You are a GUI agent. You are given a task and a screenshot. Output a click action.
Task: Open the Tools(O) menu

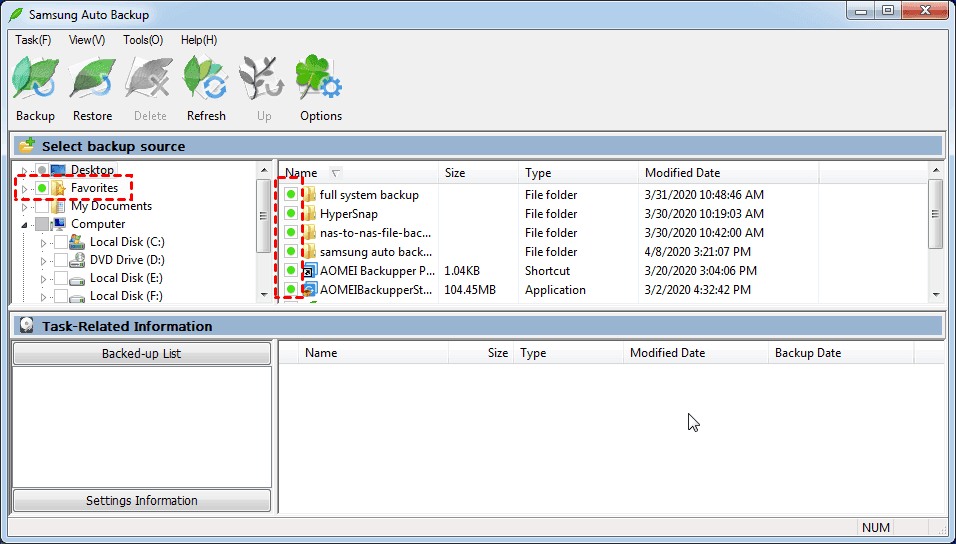(x=143, y=40)
